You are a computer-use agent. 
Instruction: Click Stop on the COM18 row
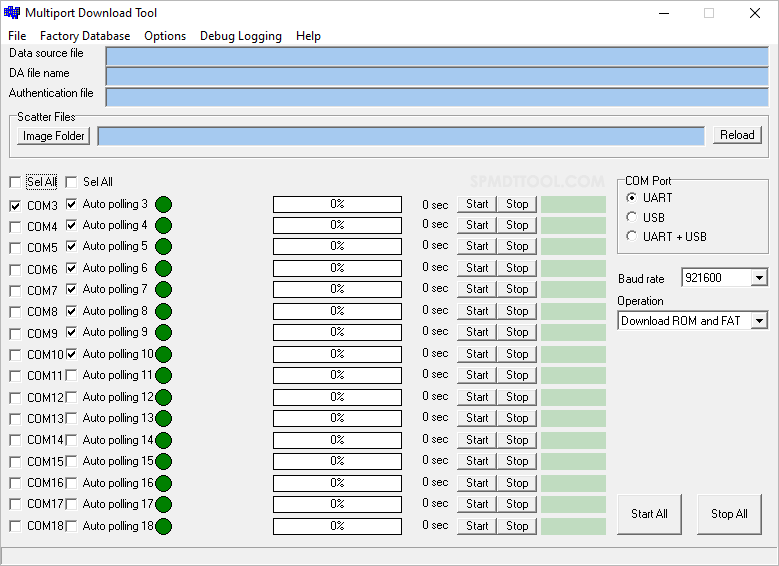(517, 526)
